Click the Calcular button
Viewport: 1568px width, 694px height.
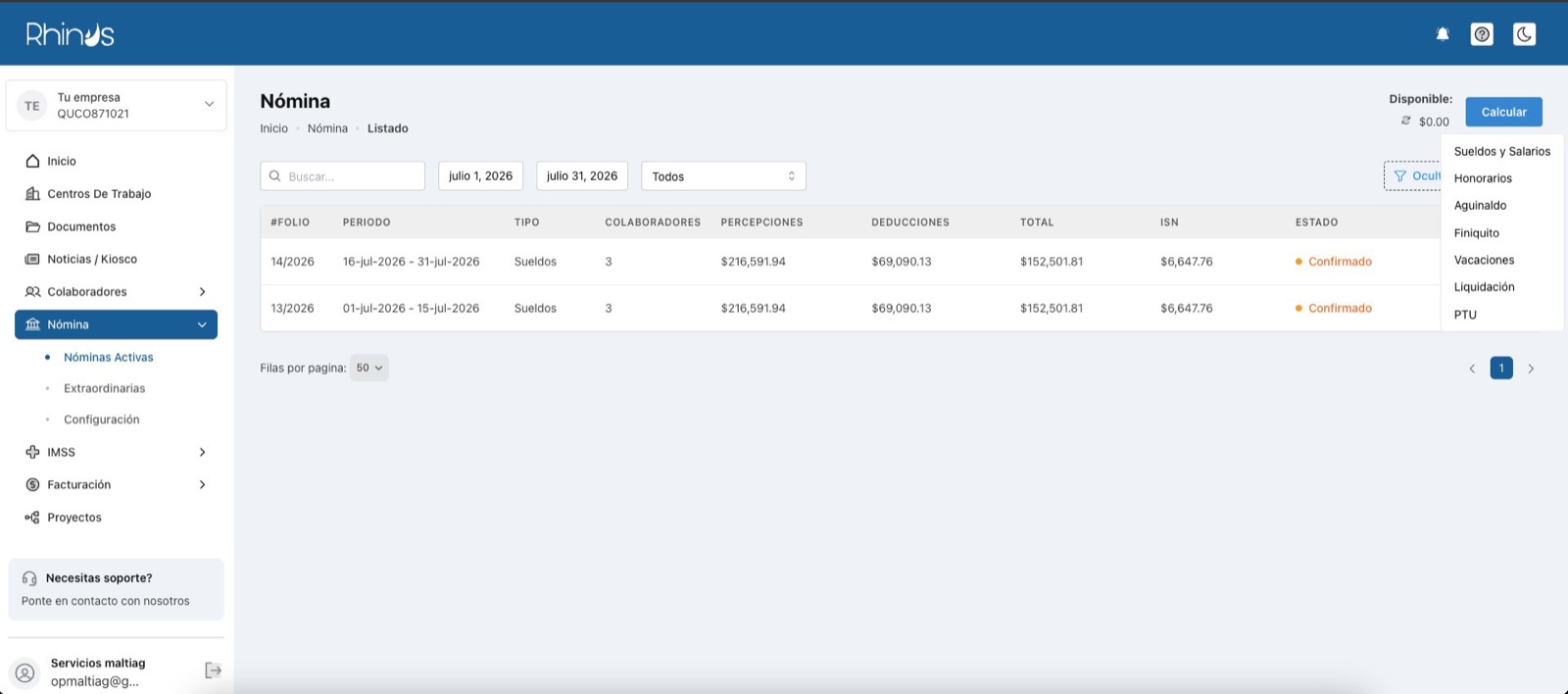click(x=1503, y=112)
